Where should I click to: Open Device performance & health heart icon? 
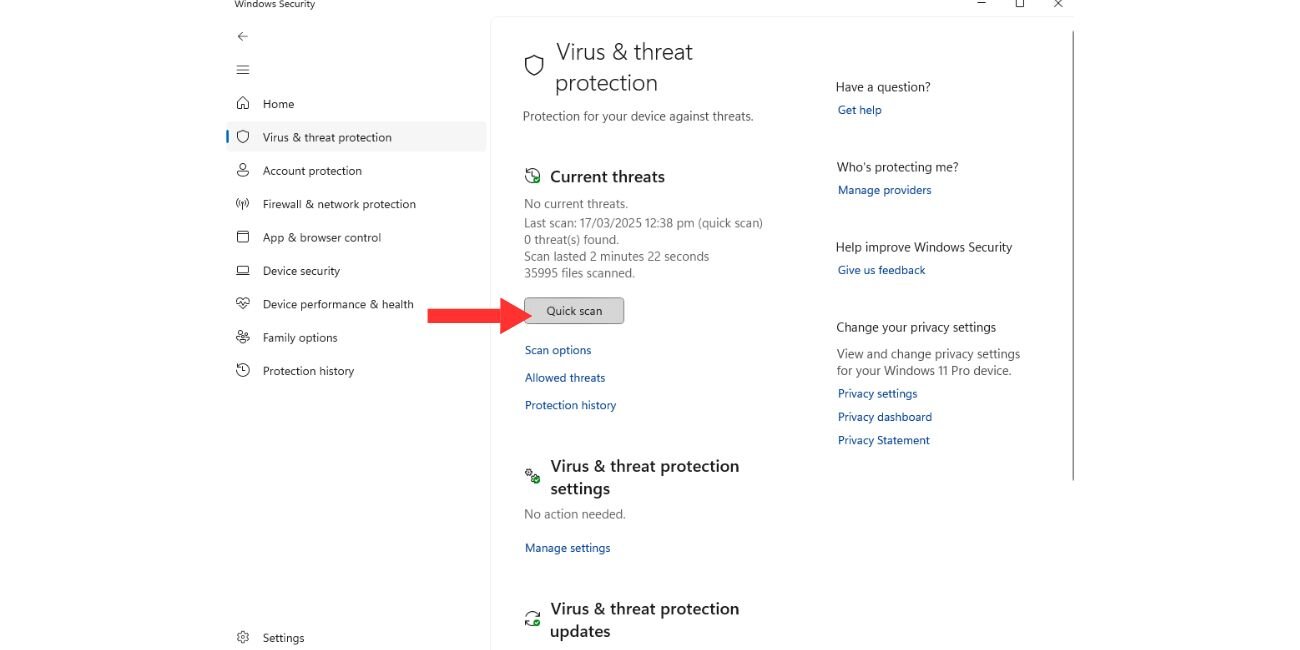[242, 304]
